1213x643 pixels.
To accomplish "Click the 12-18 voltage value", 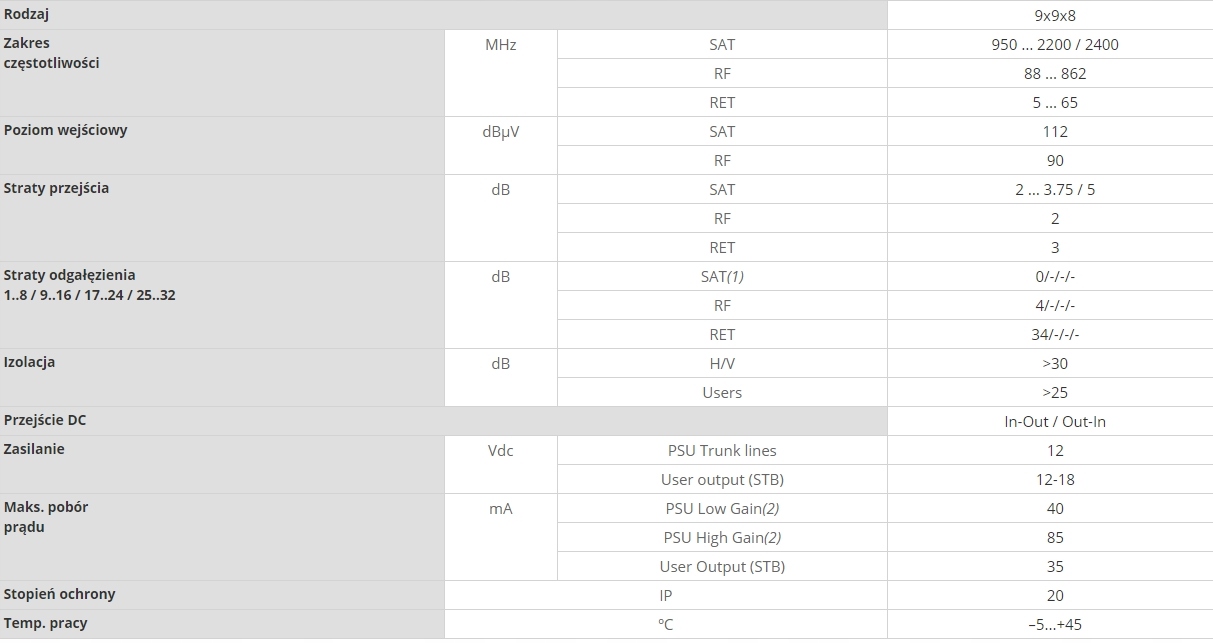I will [x=1054, y=479].
